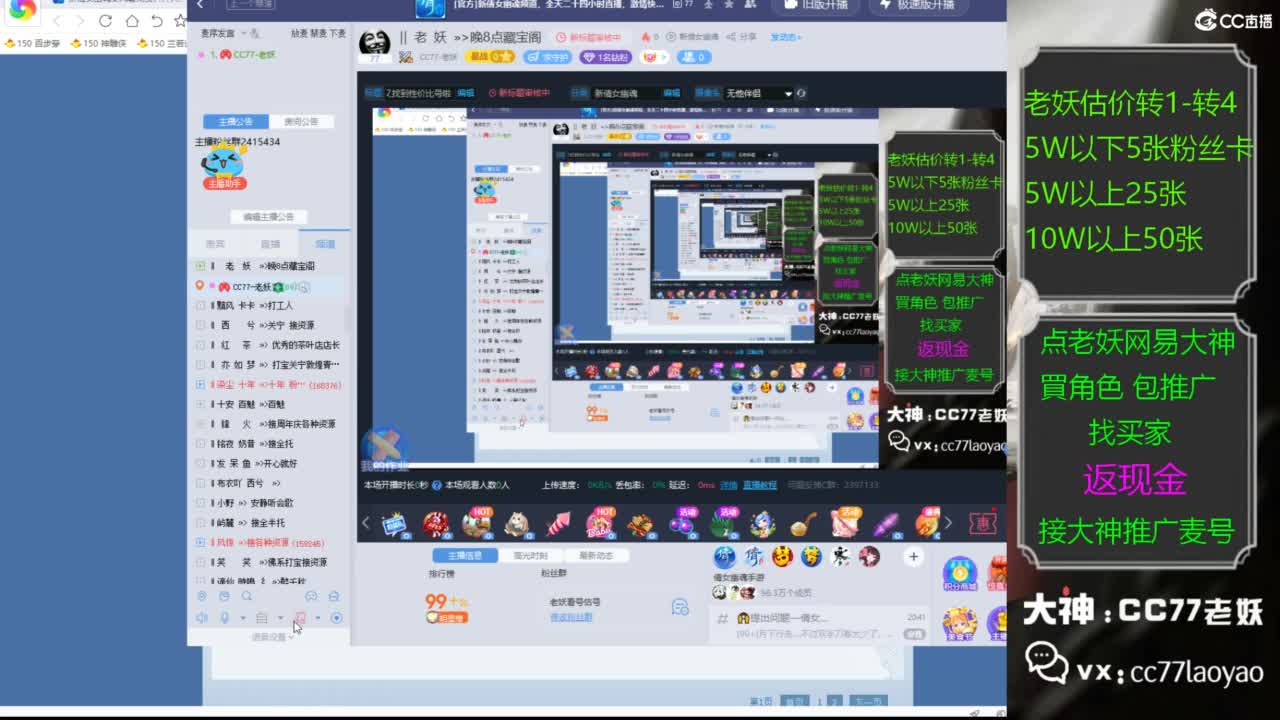Toggle the speaker volume icon in the sidebar
This screenshot has width=1280, height=720.
tap(202, 618)
